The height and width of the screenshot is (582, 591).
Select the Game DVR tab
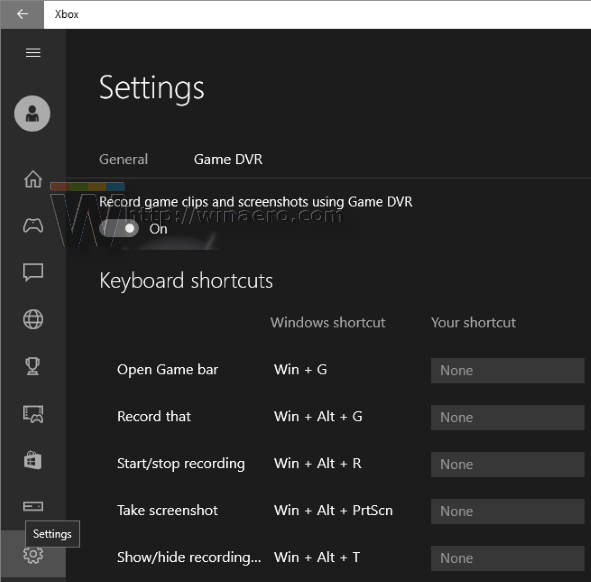(228, 159)
